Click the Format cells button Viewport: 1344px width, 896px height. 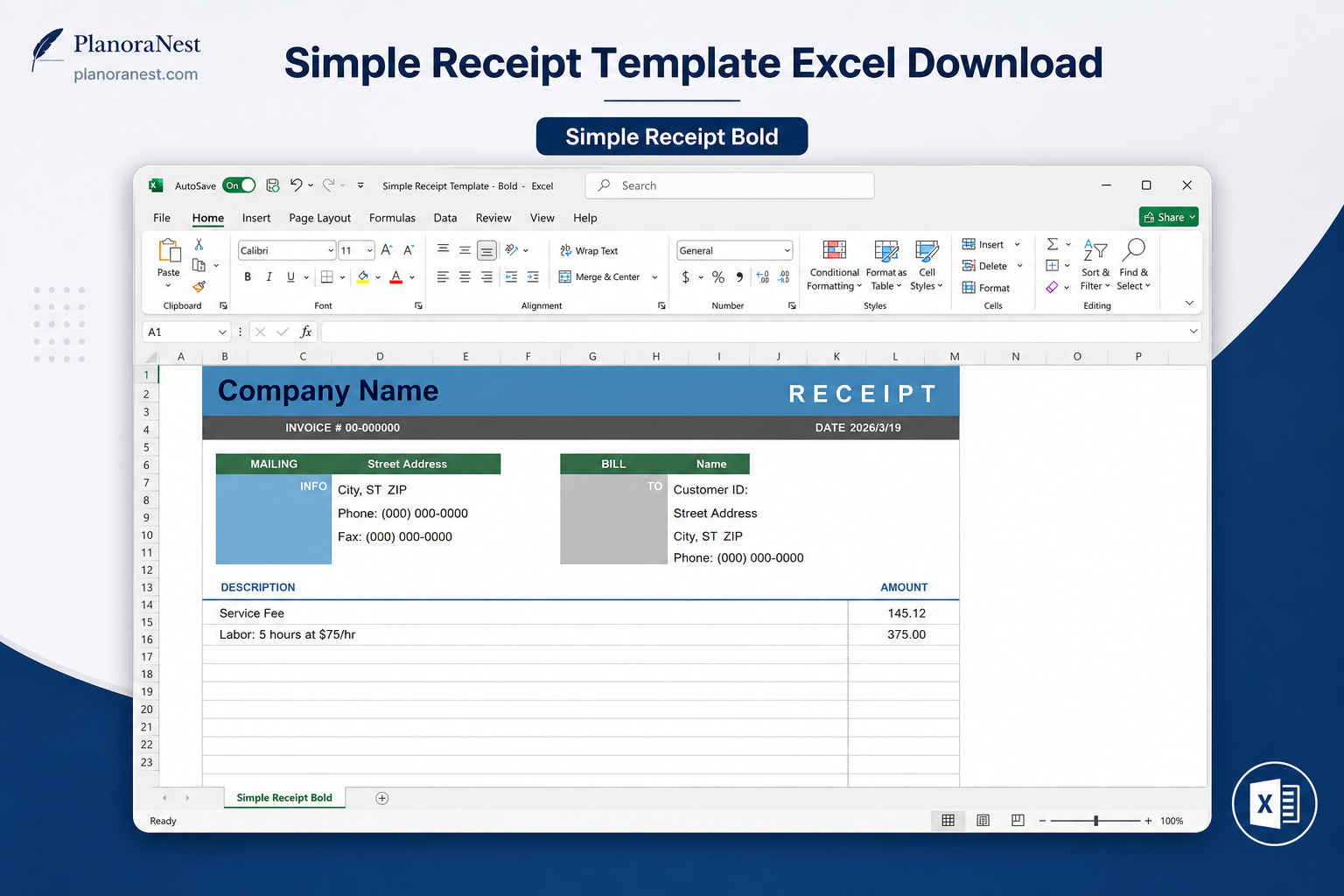pyautogui.click(x=986, y=288)
